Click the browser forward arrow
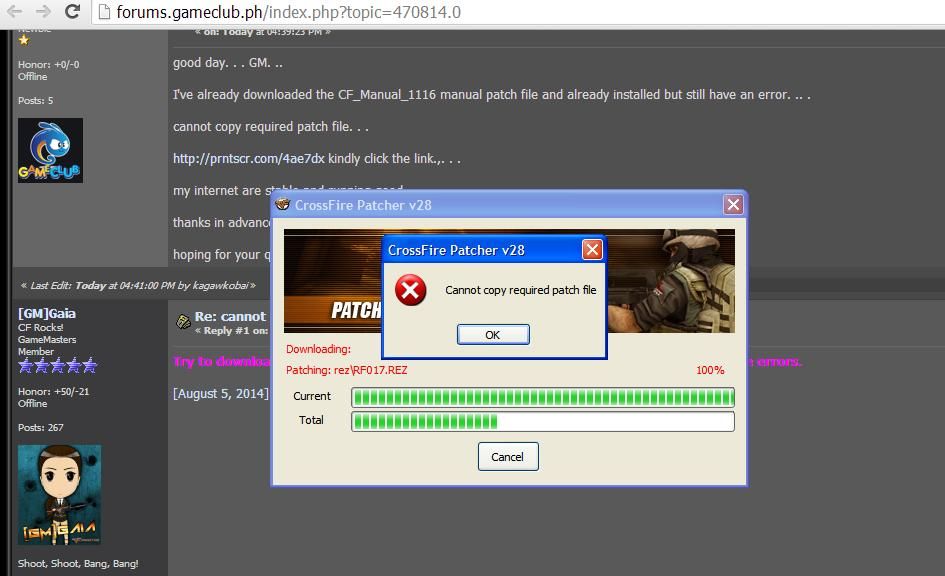Screen dimensions: 945x576 (x=43, y=11)
